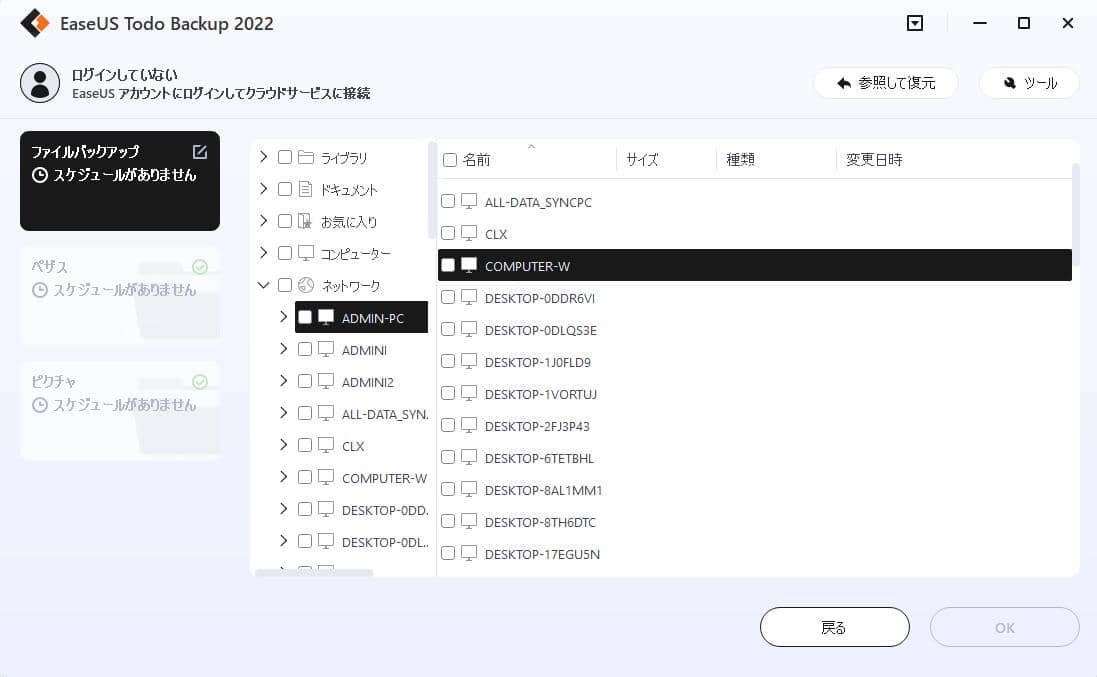Click the ADMIN-PC computer icon in tree
The width and height of the screenshot is (1097, 677).
[326, 317]
